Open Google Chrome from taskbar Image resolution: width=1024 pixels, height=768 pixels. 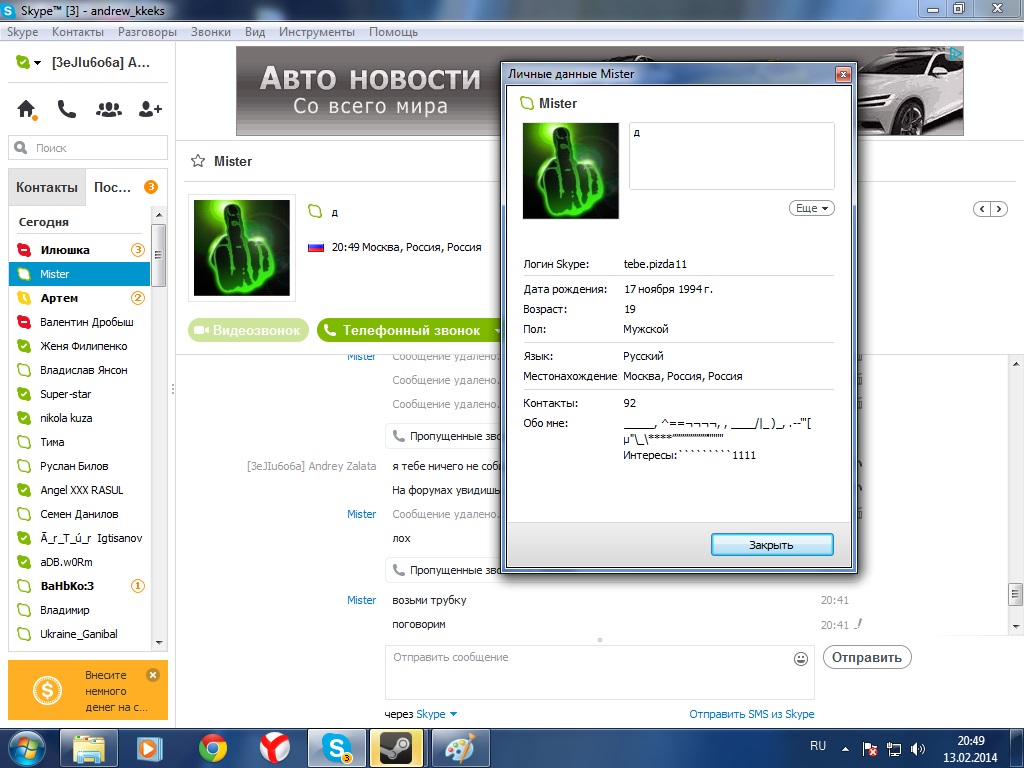pyautogui.click(x=213, y=748)
